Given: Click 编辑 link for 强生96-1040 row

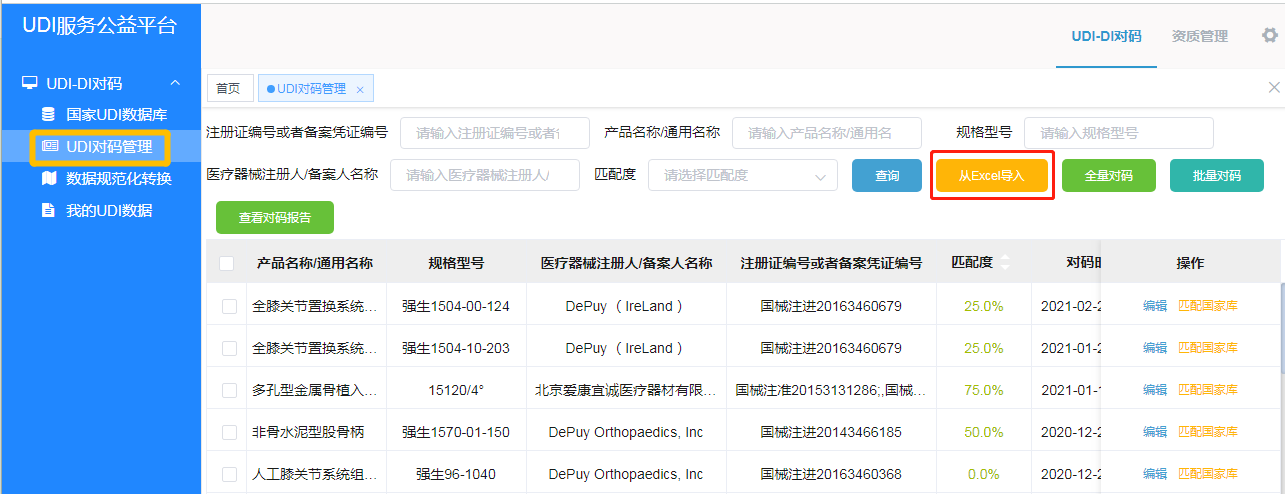Looking at the screenshot, I should 1155,474.
